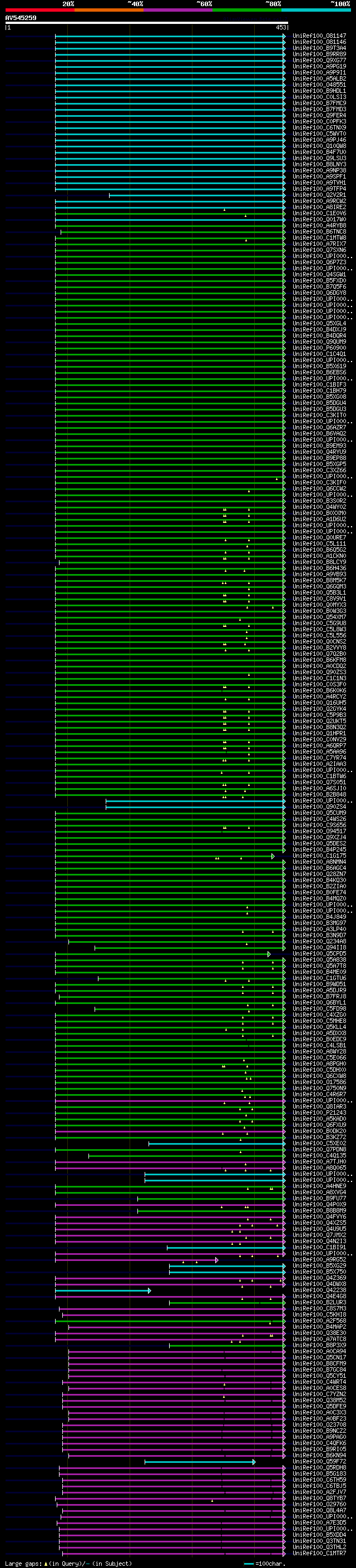Open the UniRef100_B6TNC8 entry

tap(319, 232)
